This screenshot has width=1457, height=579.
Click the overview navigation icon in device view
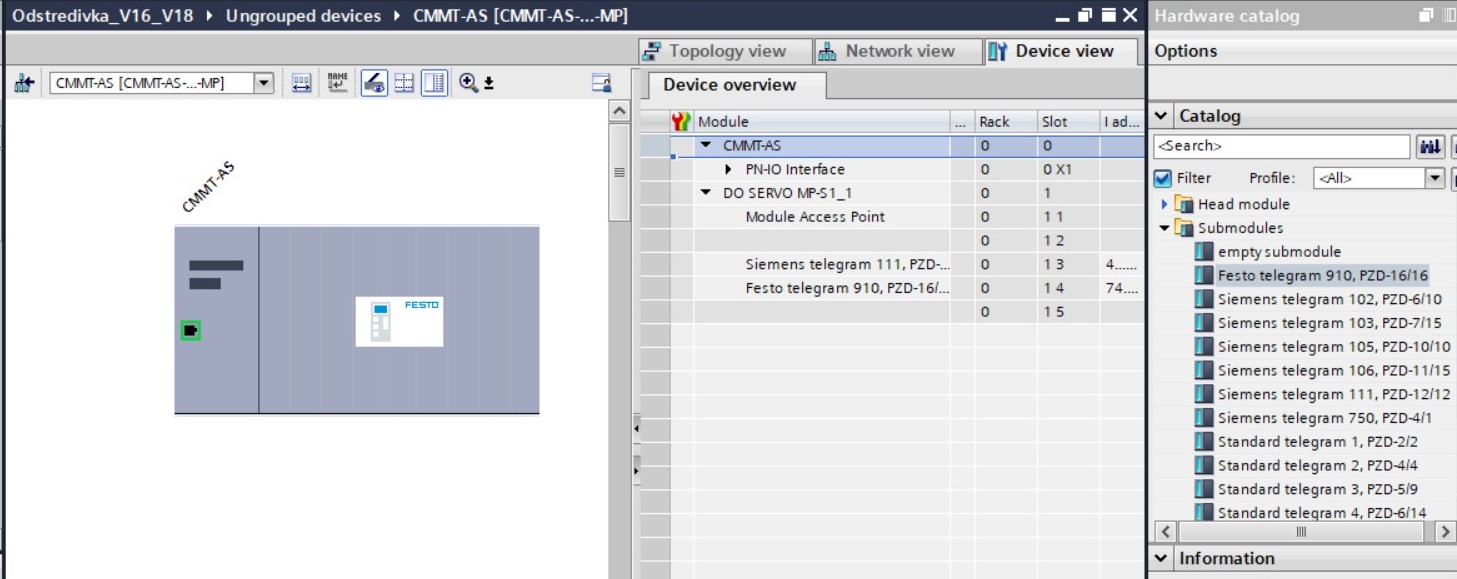point(601,84)
